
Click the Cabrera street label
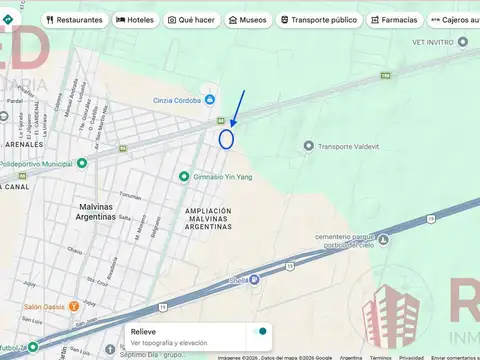[58, 102]
